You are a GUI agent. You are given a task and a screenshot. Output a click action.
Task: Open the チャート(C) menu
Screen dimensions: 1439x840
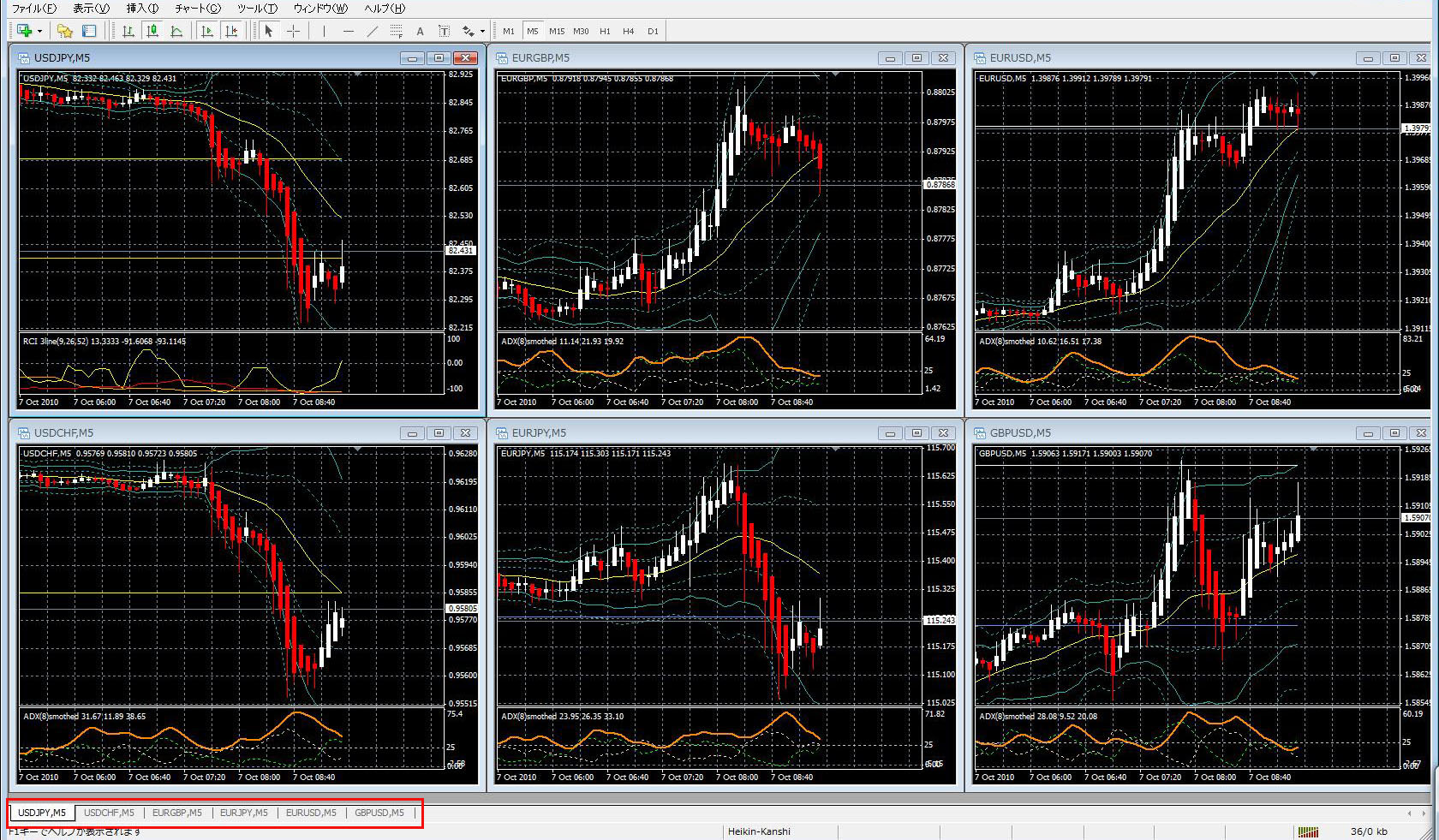pos(198,9)
